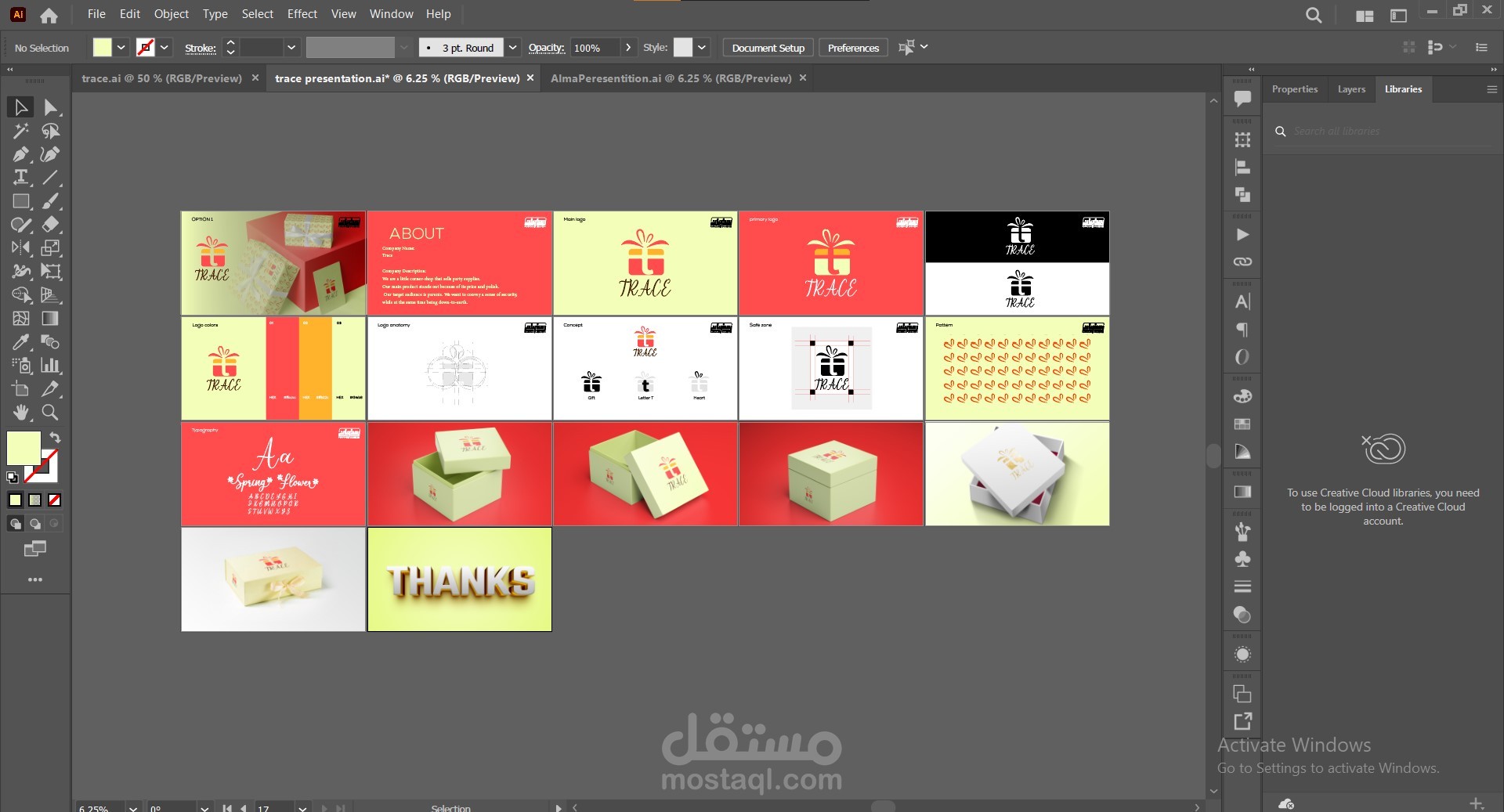1504x812 pixels.
Task: Enable Draw Normal mode
Action: click(x=15, y=524)
